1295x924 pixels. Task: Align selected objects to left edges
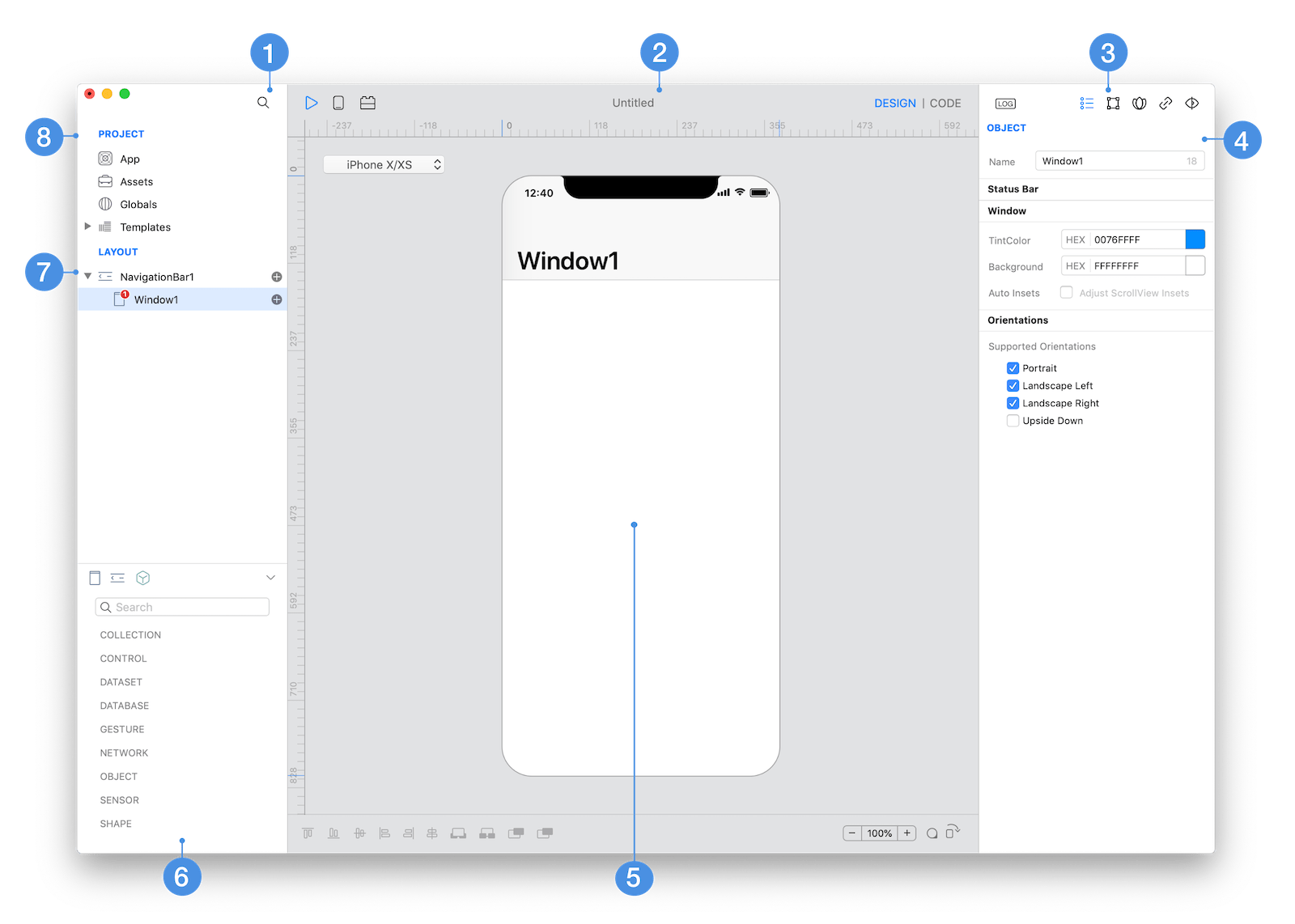[x=384, y=833]
